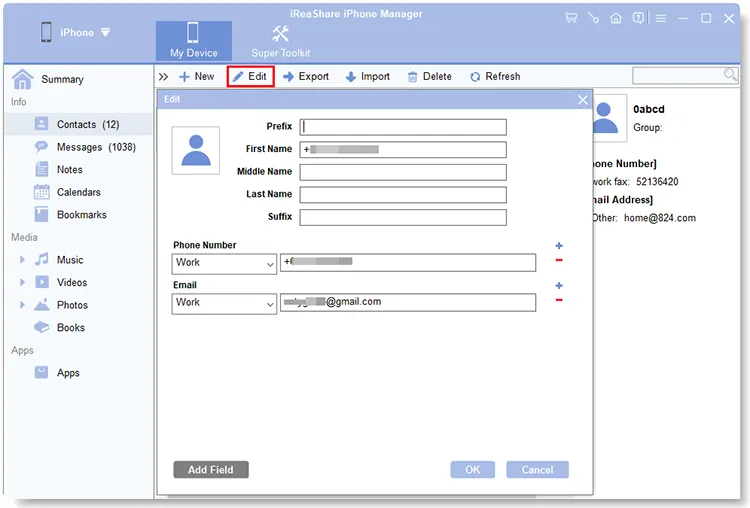This screenshot has width=750, height=508.
Task: Open the hamburger menu in title bar
Action: tap(661, 19)
